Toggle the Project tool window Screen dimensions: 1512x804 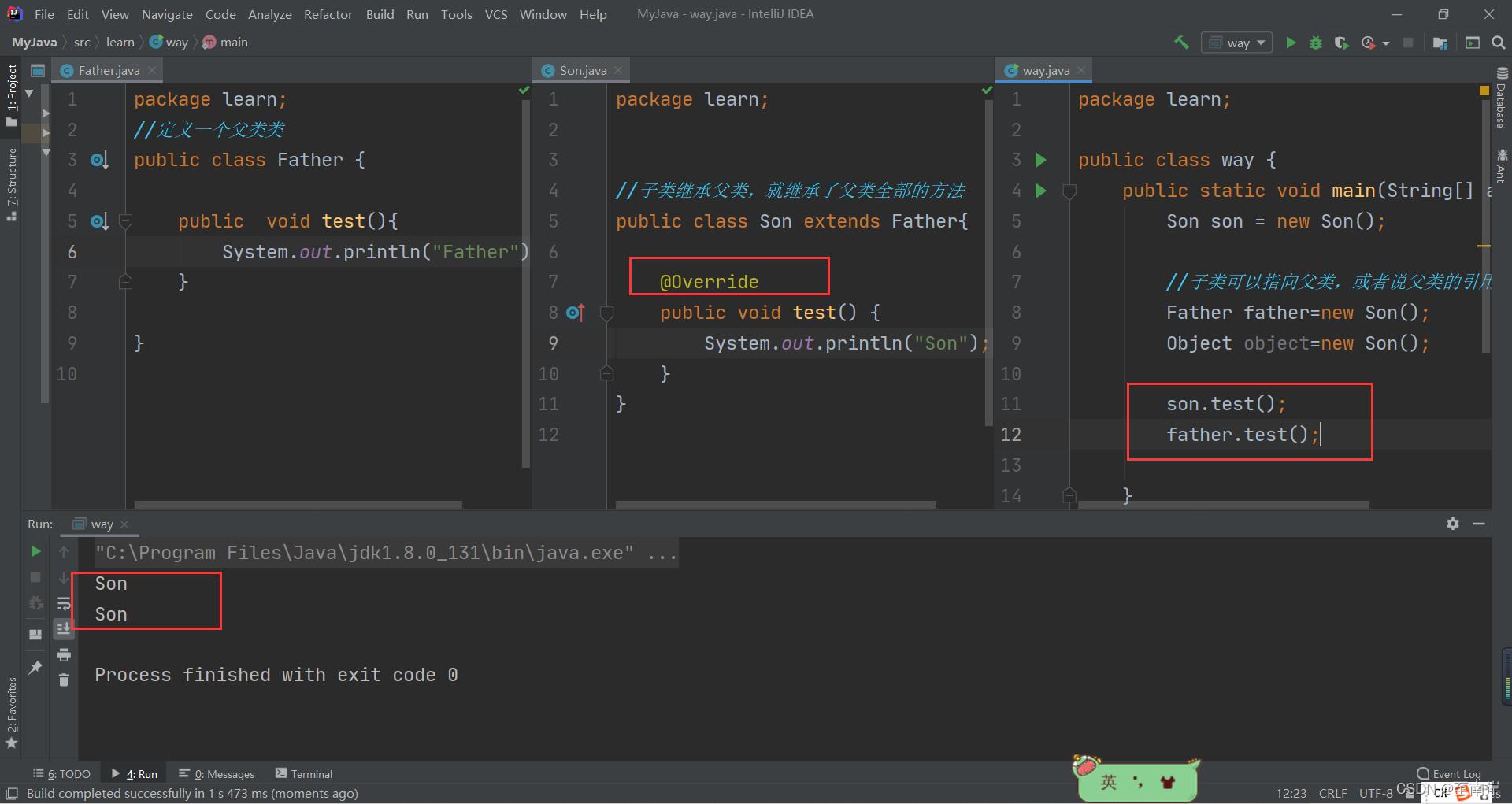point(11,94)
